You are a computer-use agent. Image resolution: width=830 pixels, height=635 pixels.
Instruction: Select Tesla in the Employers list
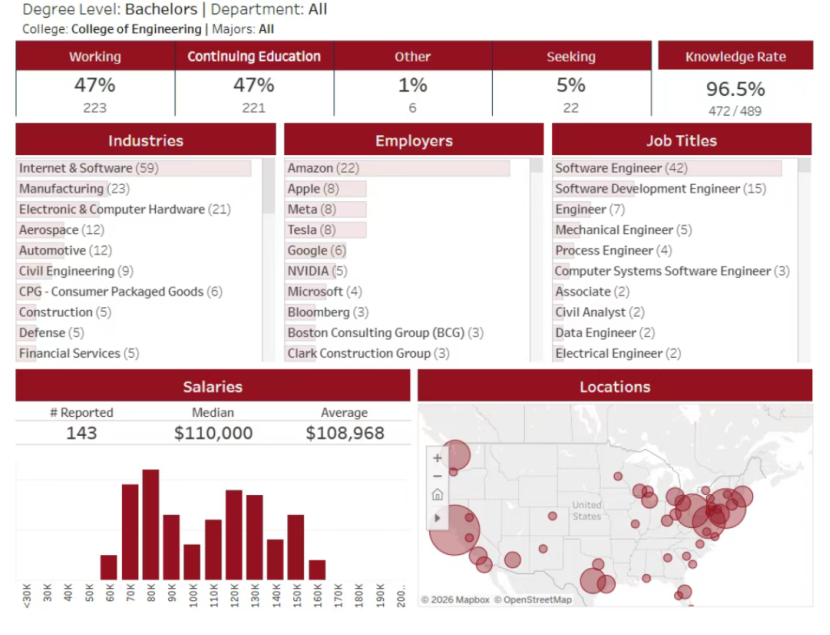pos(312,230)
